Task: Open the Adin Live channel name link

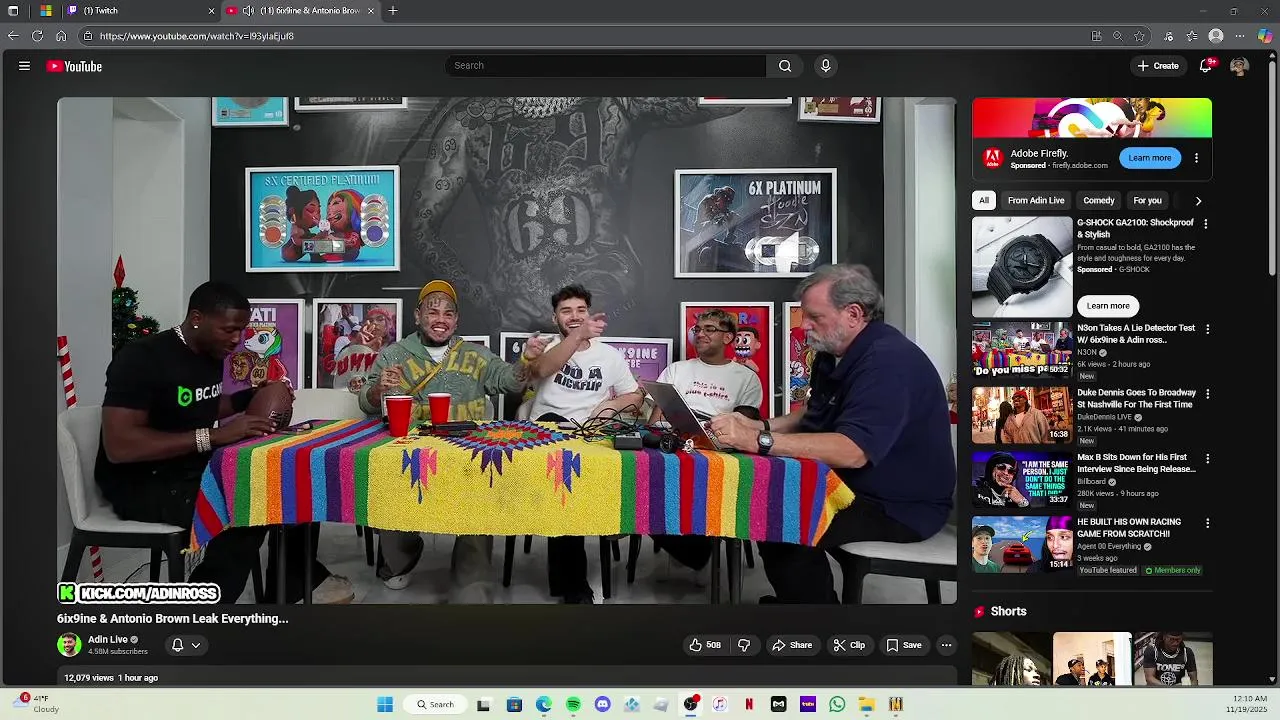Action: click(x=107, y=640)
